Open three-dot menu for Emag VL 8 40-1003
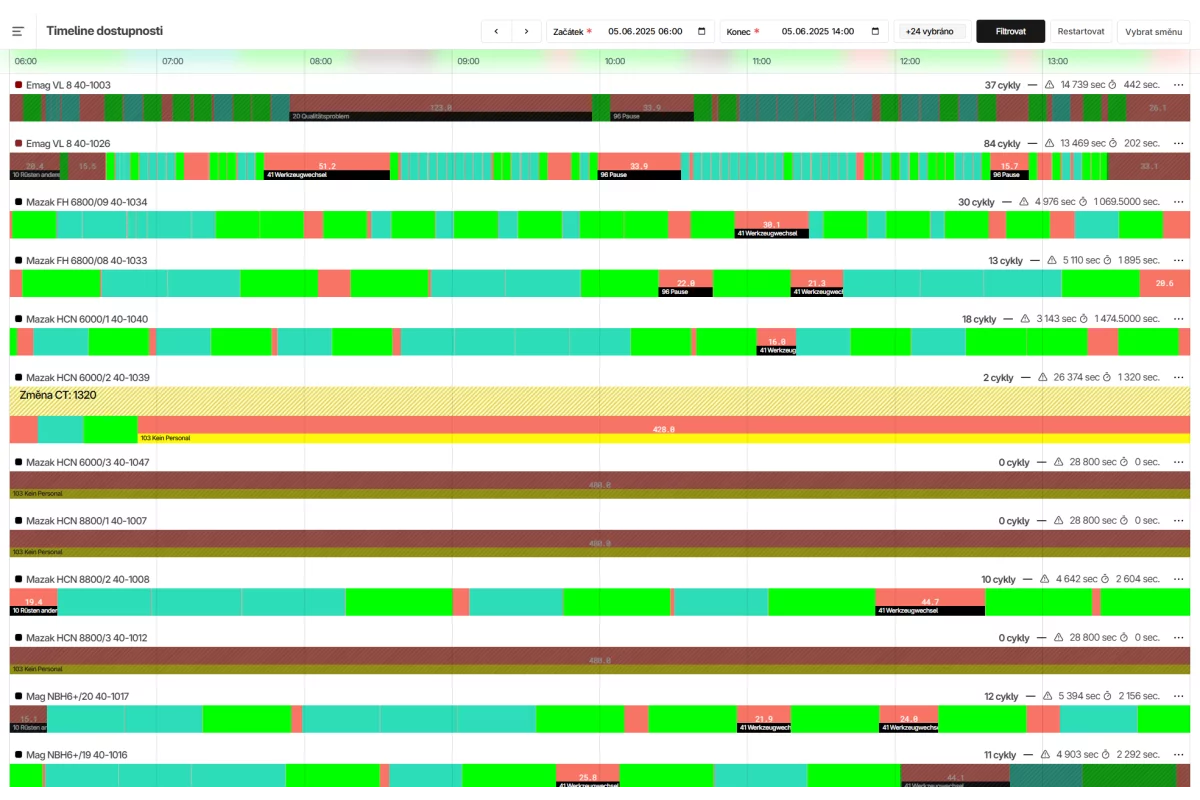Image resolution: width=1200 pixels, height=800 pixels. [x=1178, y=85]
